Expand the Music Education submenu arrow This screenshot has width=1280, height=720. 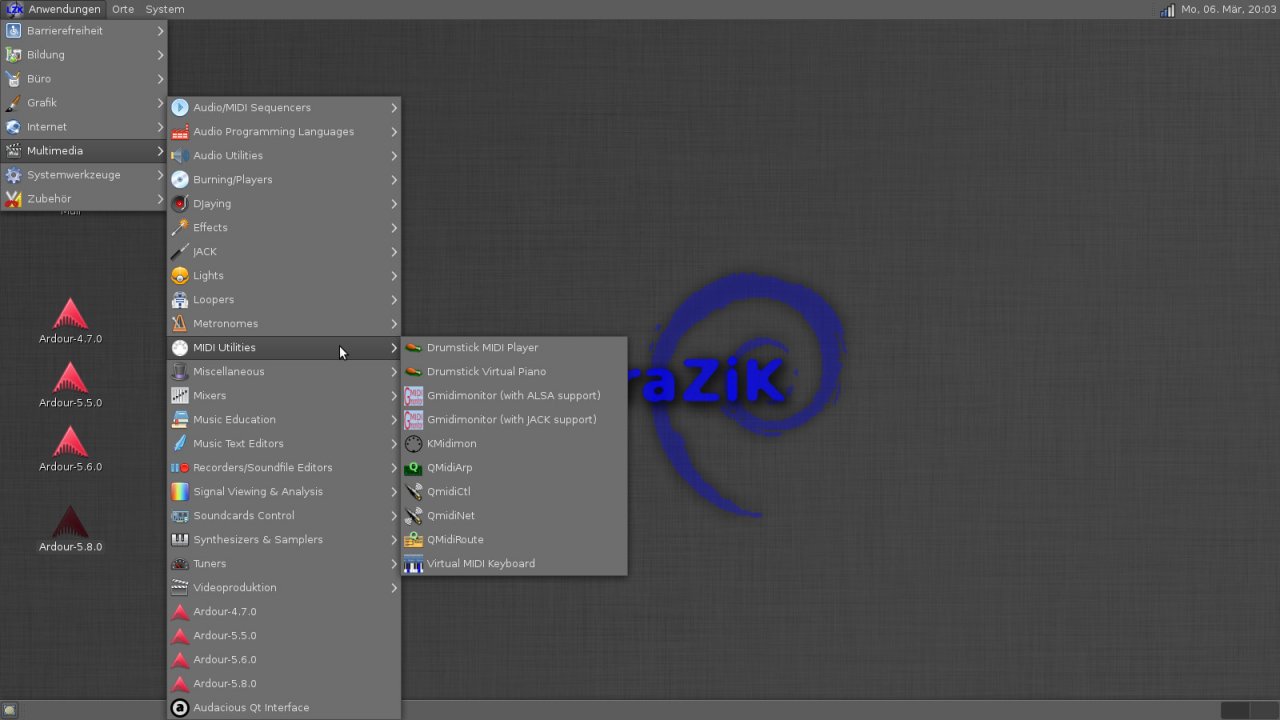[394, 420]
